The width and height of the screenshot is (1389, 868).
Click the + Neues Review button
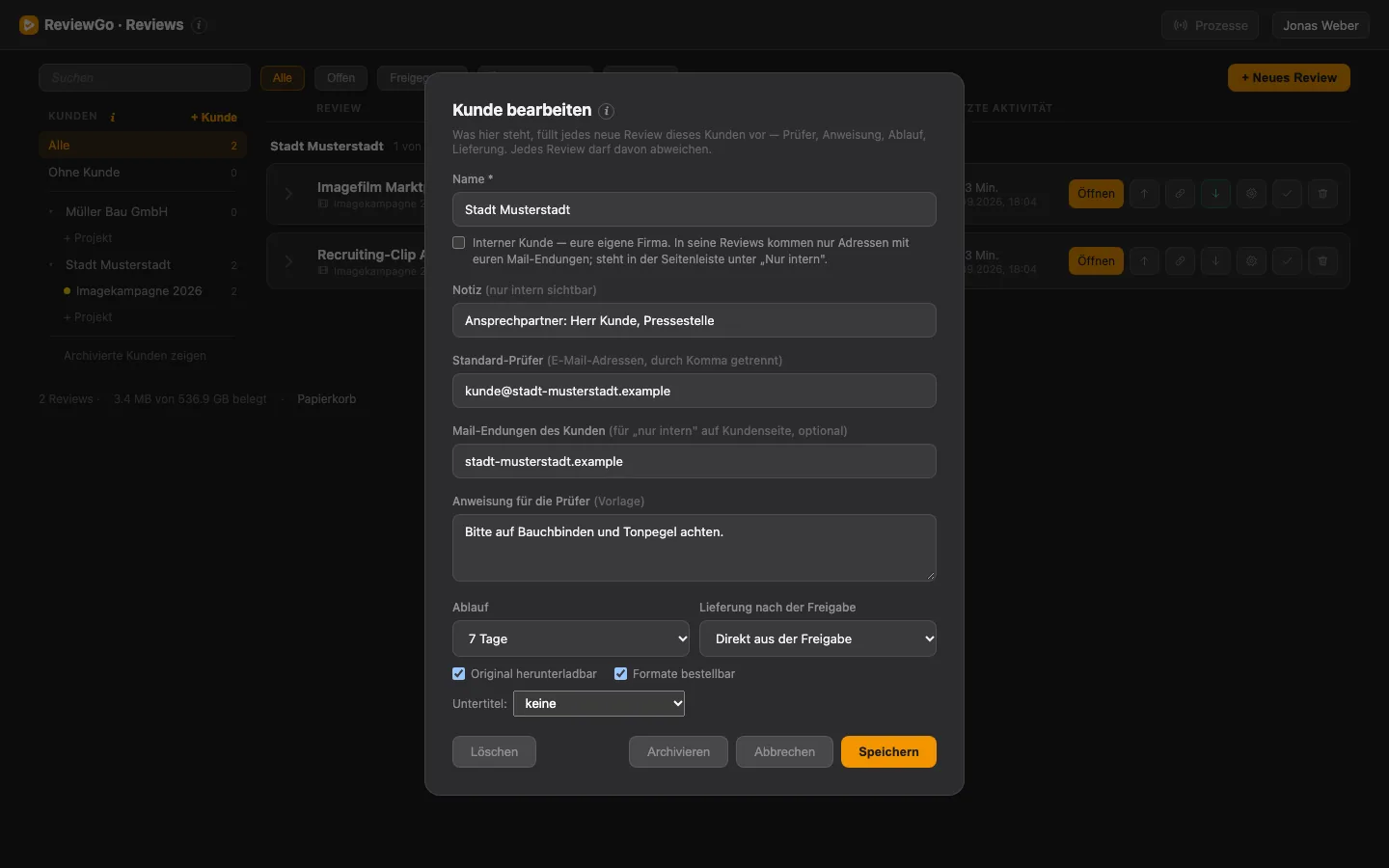[x=1289, y=78]
